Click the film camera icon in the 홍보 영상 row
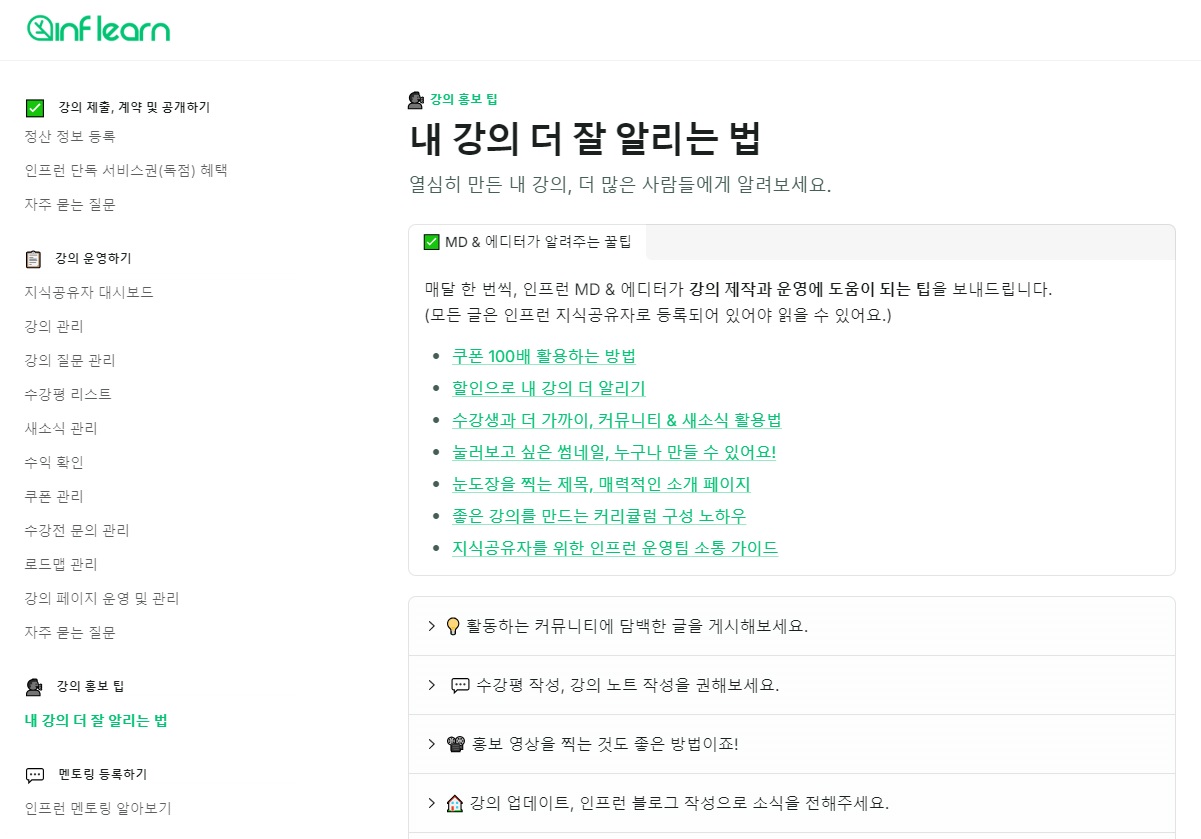This screenshot has width=1201, height=839. [456, 744]
